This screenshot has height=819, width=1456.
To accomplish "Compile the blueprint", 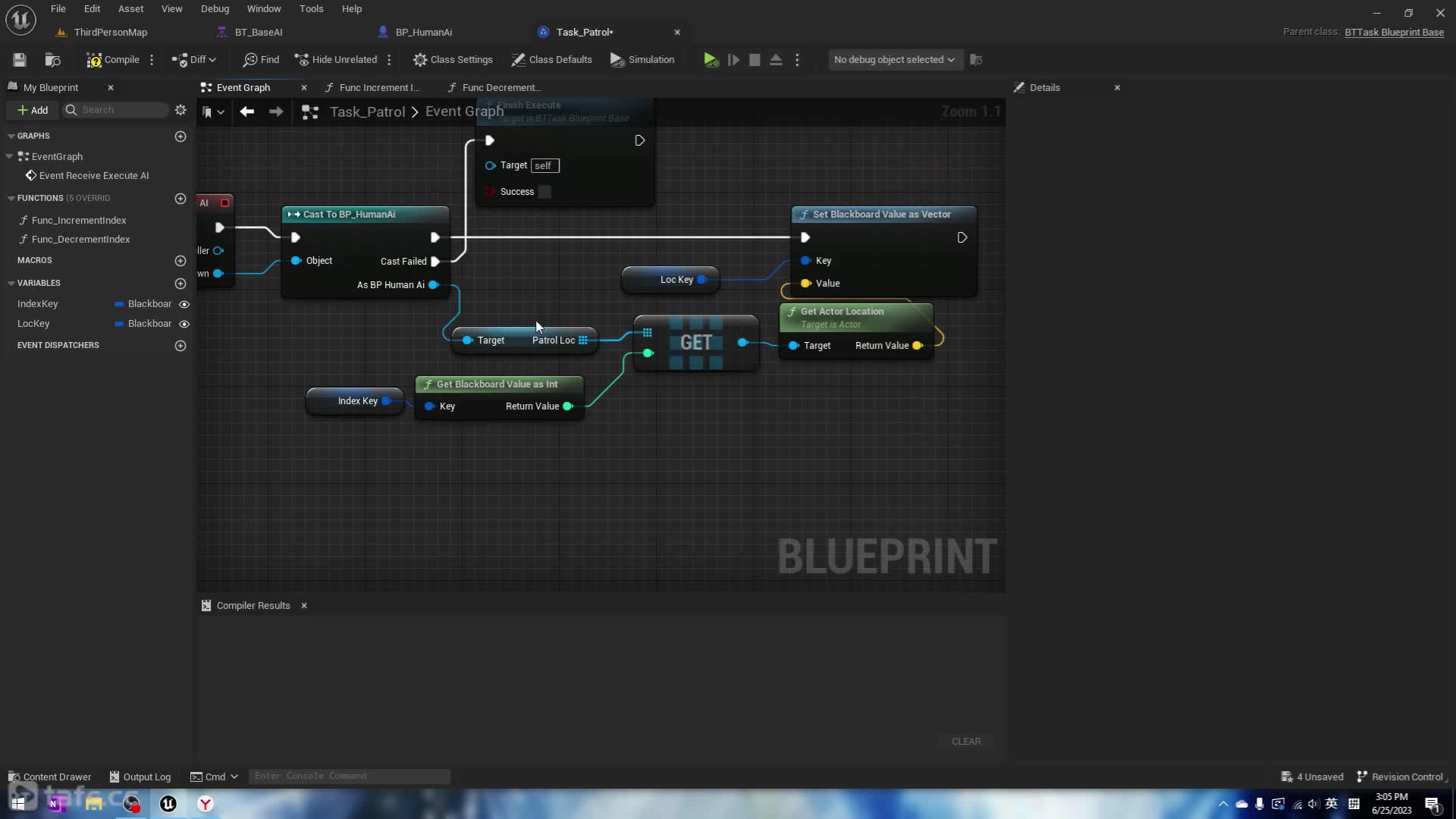I will coord(113,60).
